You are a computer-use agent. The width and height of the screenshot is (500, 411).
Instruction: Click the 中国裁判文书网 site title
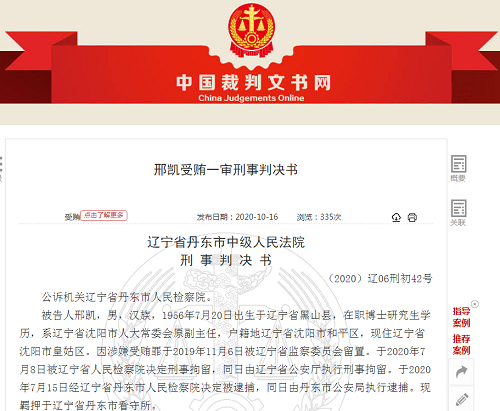point(253,83)
